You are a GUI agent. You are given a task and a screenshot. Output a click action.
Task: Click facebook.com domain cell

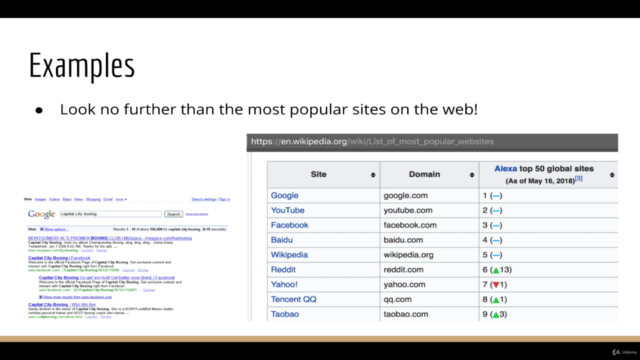[410, 225]
